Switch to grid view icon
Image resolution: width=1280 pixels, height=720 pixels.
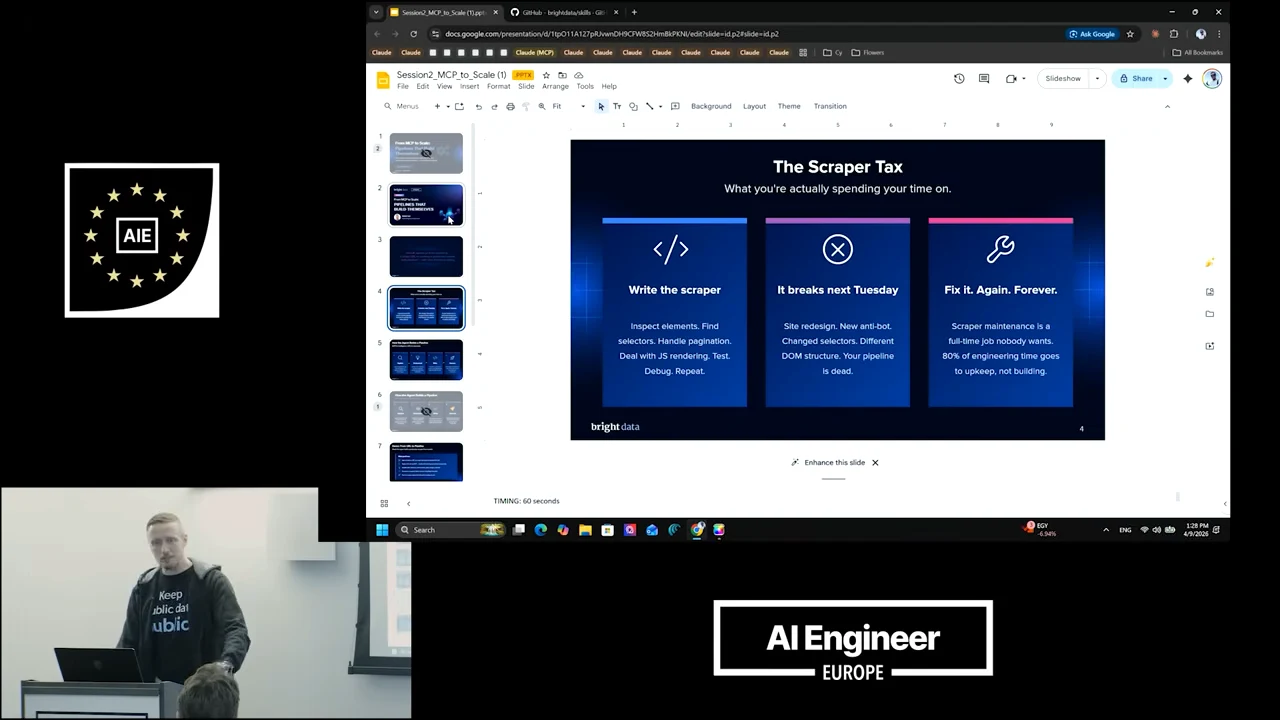pos(384,503)
